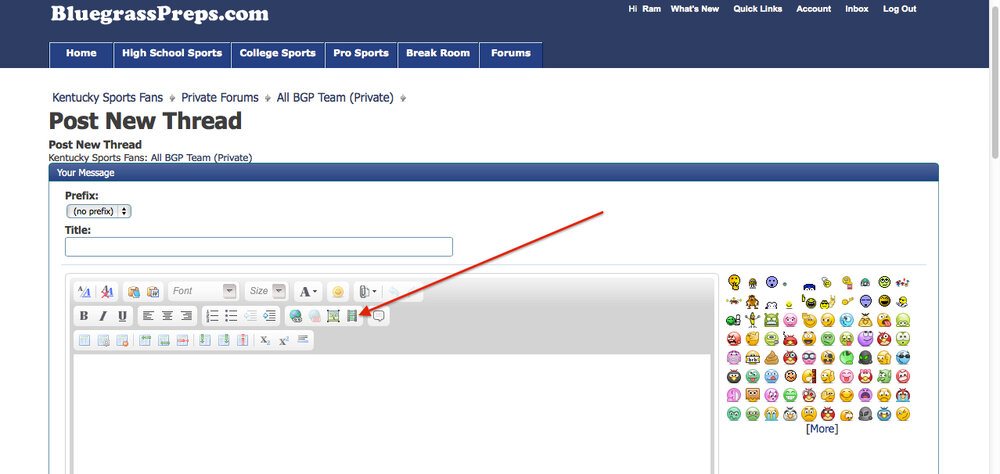1000x474 pixels.
Task: Click the Insert Table icon
Action: pos(84,341)
